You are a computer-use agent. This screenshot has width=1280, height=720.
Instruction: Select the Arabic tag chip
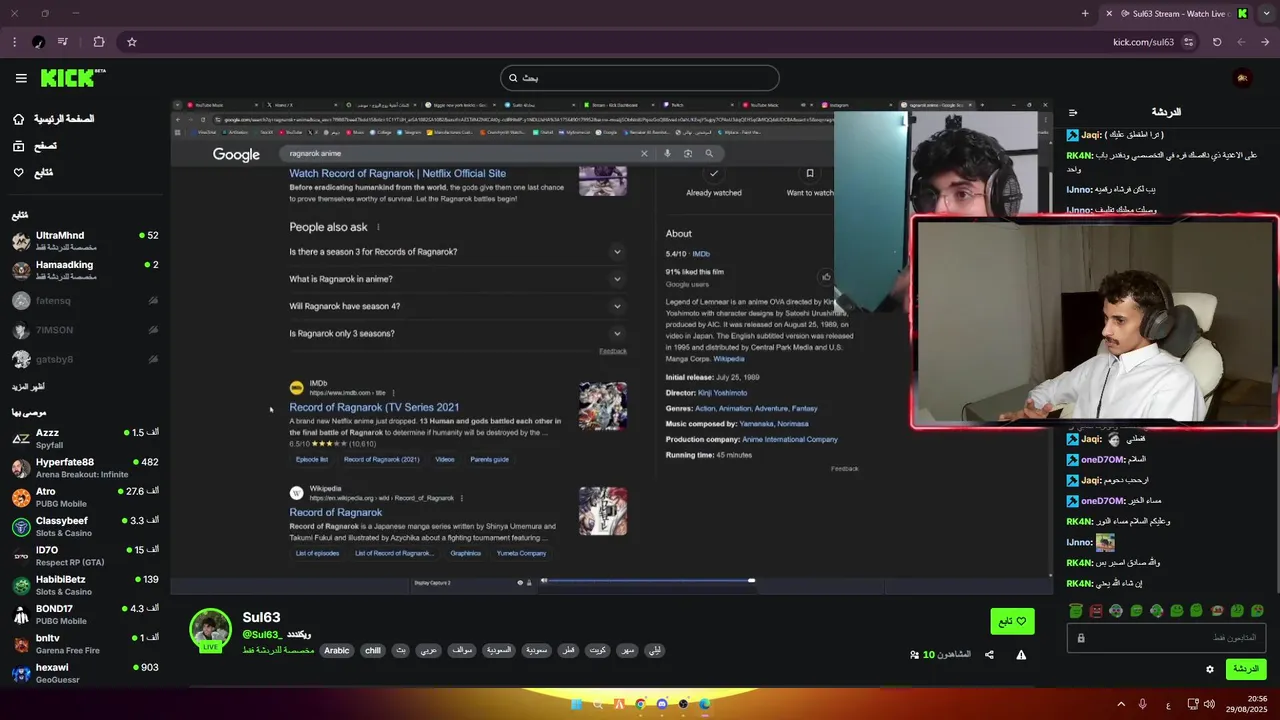[x=337, y=650]
